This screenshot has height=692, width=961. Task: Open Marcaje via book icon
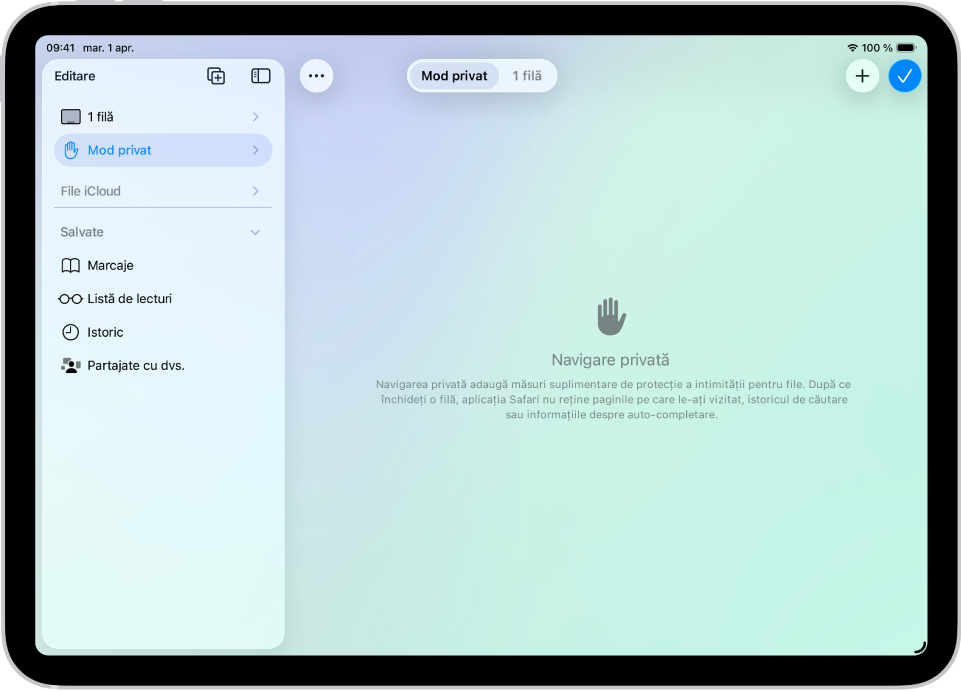pyautogui.click(x=70, y=265)
